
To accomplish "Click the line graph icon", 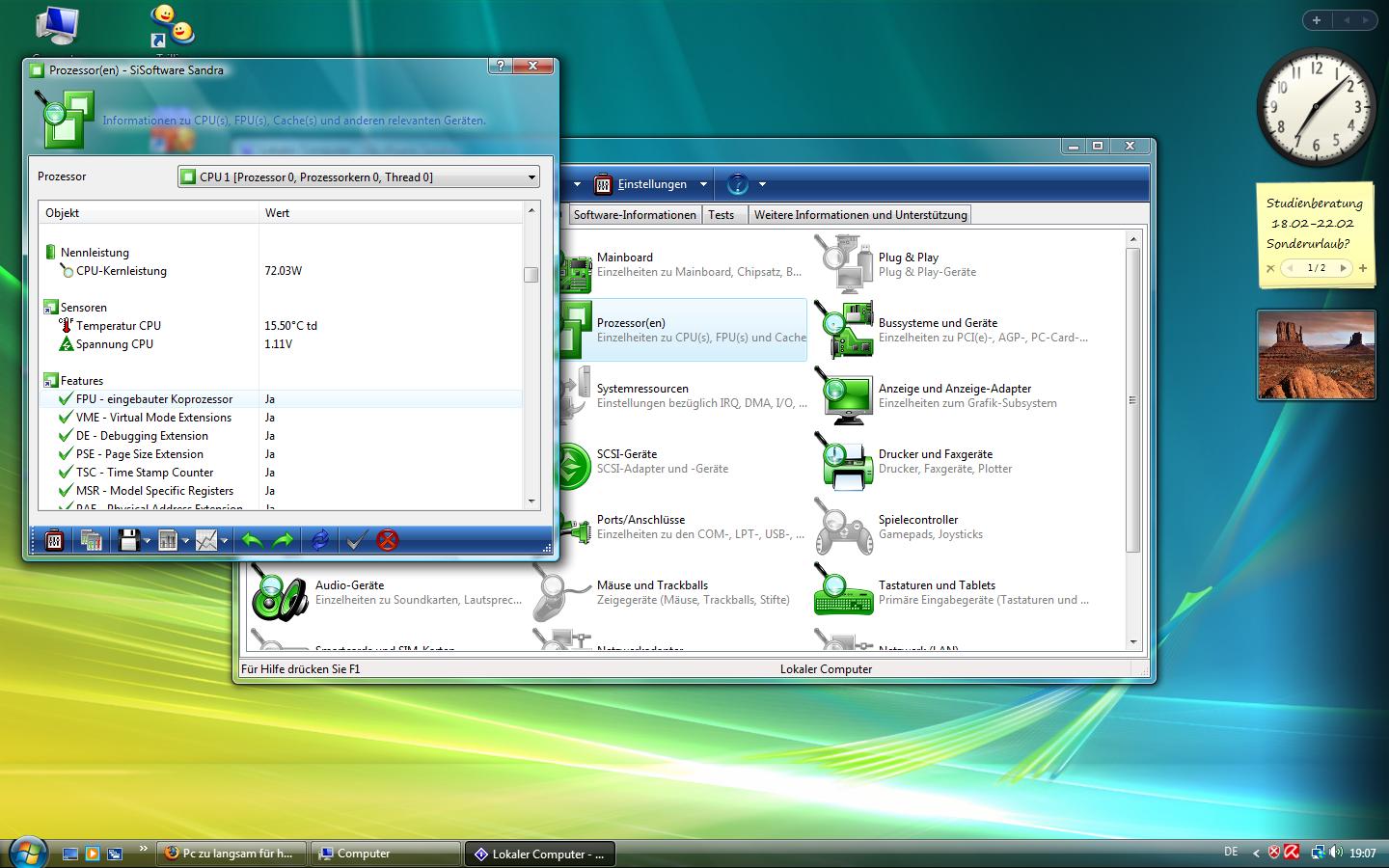I will tap(206, 541).
